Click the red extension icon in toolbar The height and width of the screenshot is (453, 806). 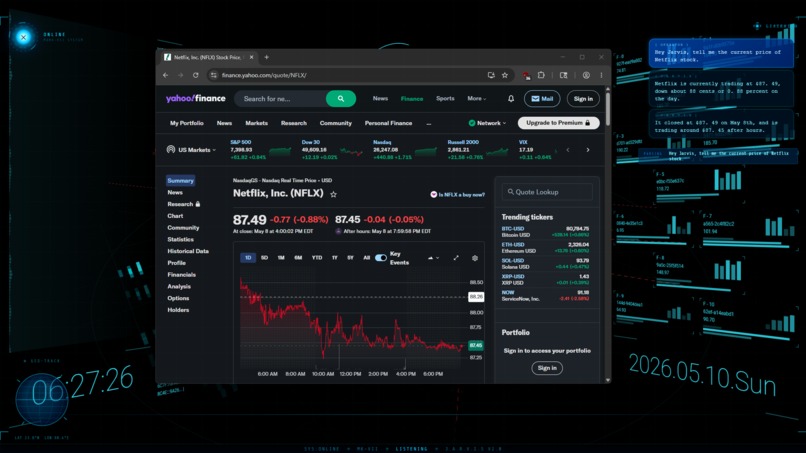526,76
